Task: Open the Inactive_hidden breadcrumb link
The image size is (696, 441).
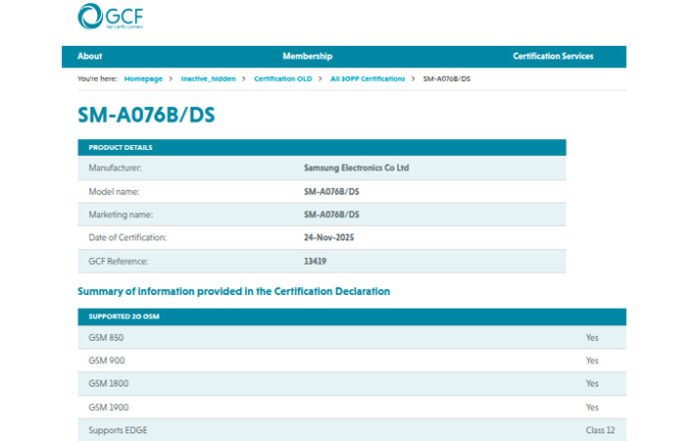Action: coord(208,79)
